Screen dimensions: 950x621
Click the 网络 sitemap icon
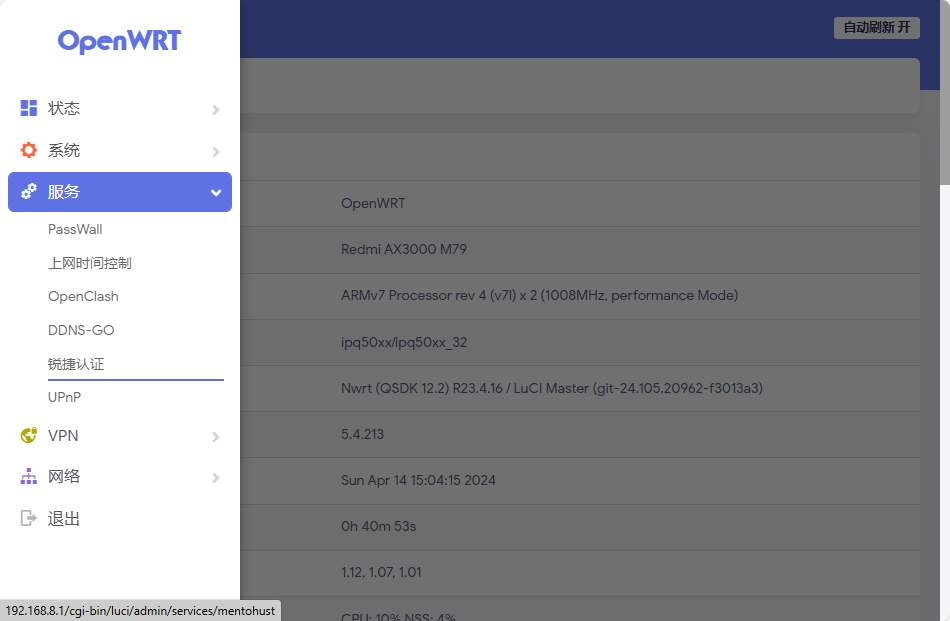click(29, 477)
